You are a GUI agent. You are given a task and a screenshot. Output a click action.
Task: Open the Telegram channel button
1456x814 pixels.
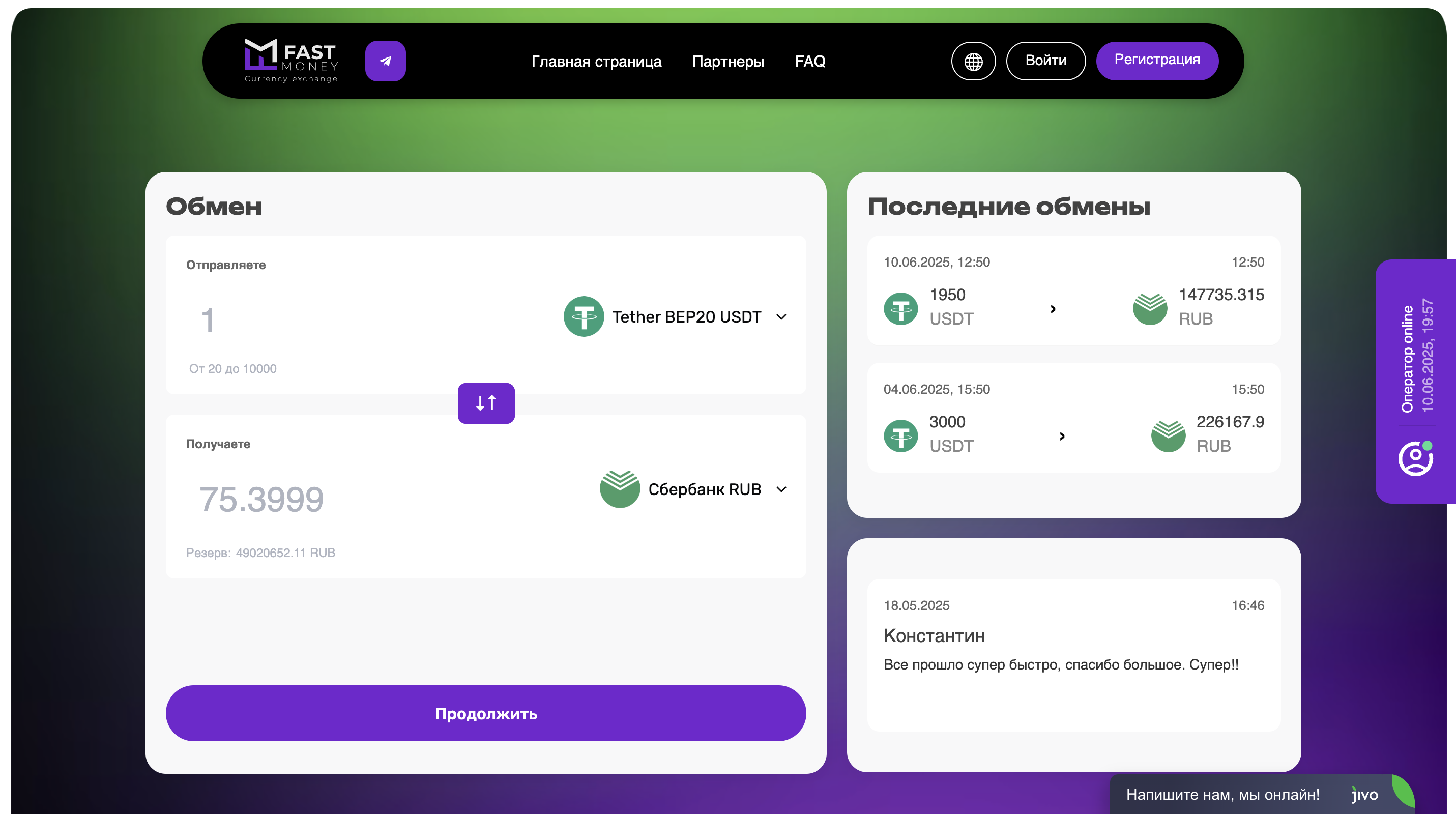[x=385, y=61]
